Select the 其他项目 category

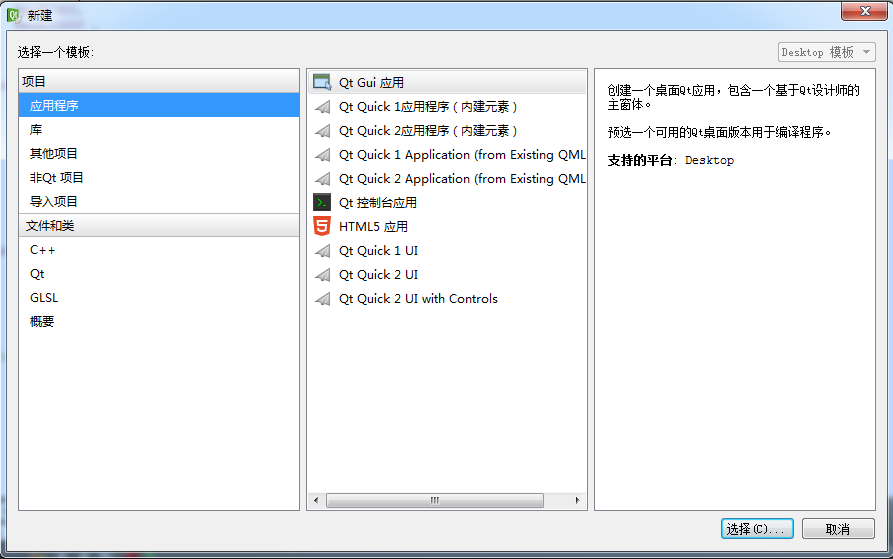point(159,154)
